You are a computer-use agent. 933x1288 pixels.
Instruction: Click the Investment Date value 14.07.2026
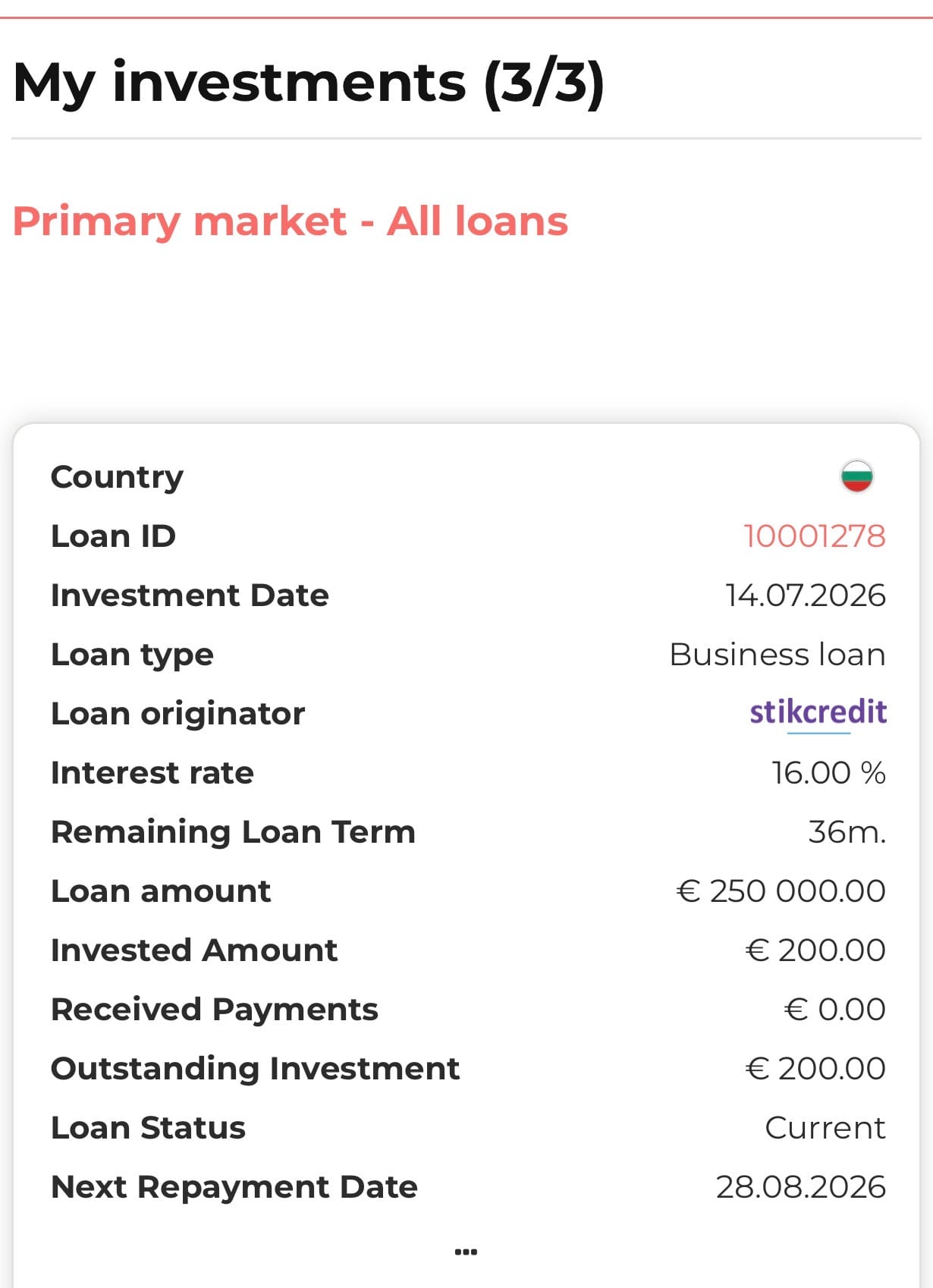point(806,595)
